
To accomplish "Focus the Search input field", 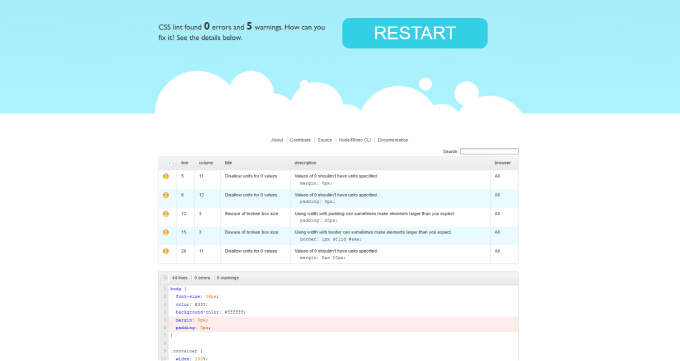I will (489, 151).
